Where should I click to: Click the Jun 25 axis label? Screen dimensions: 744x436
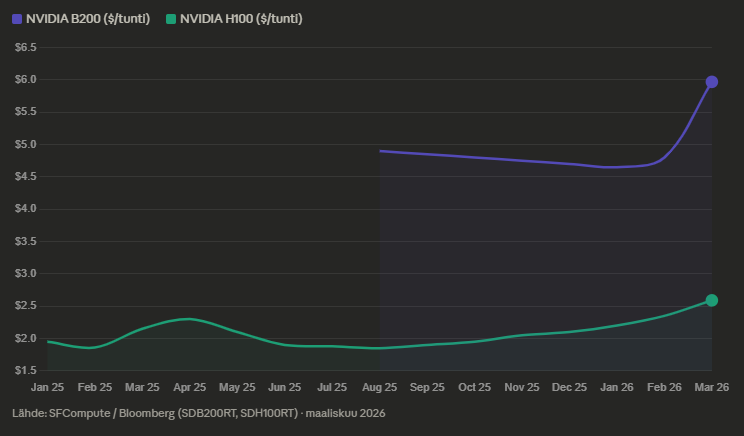[x=285, y=387]
